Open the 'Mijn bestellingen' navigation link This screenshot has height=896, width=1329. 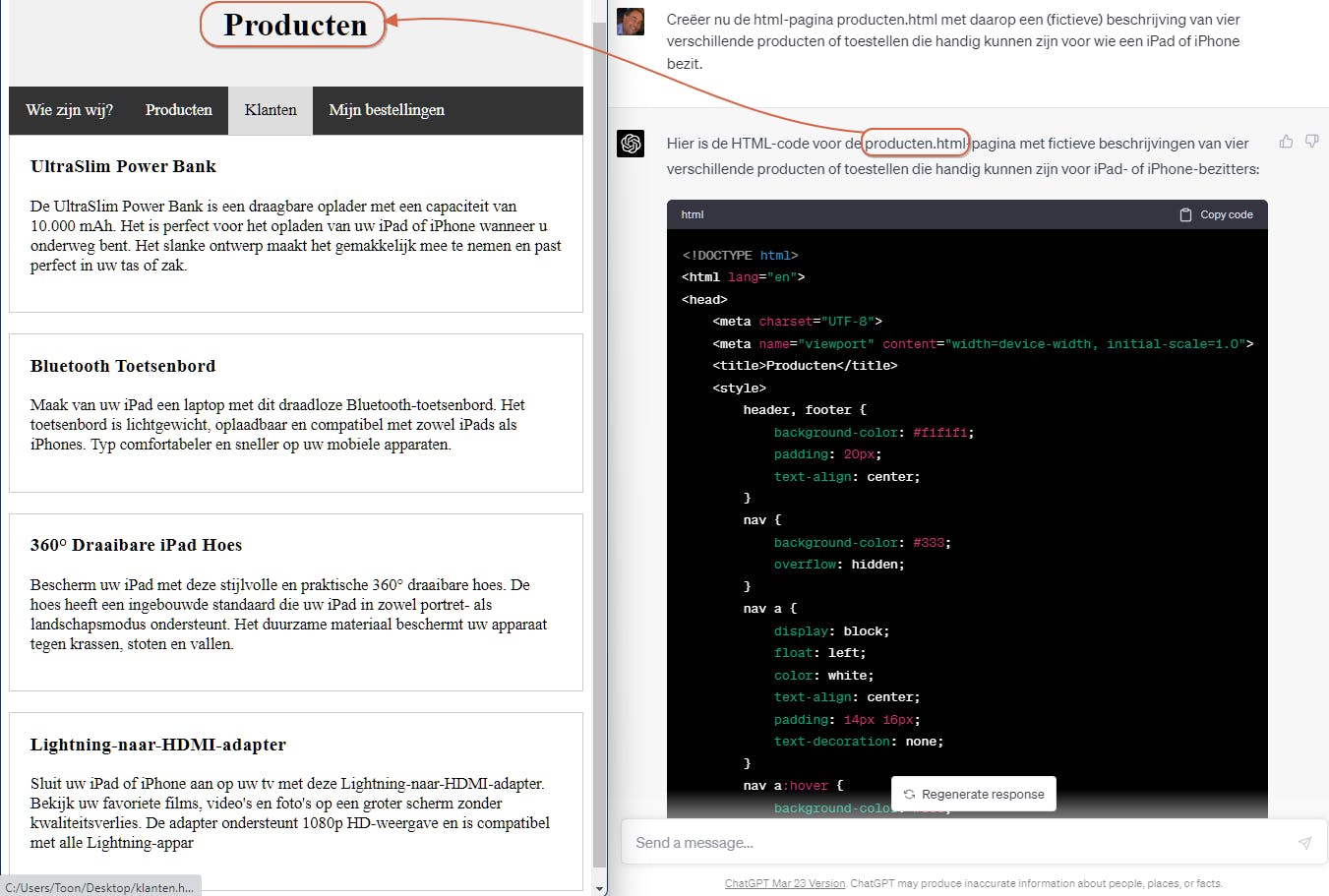[387, 110]
